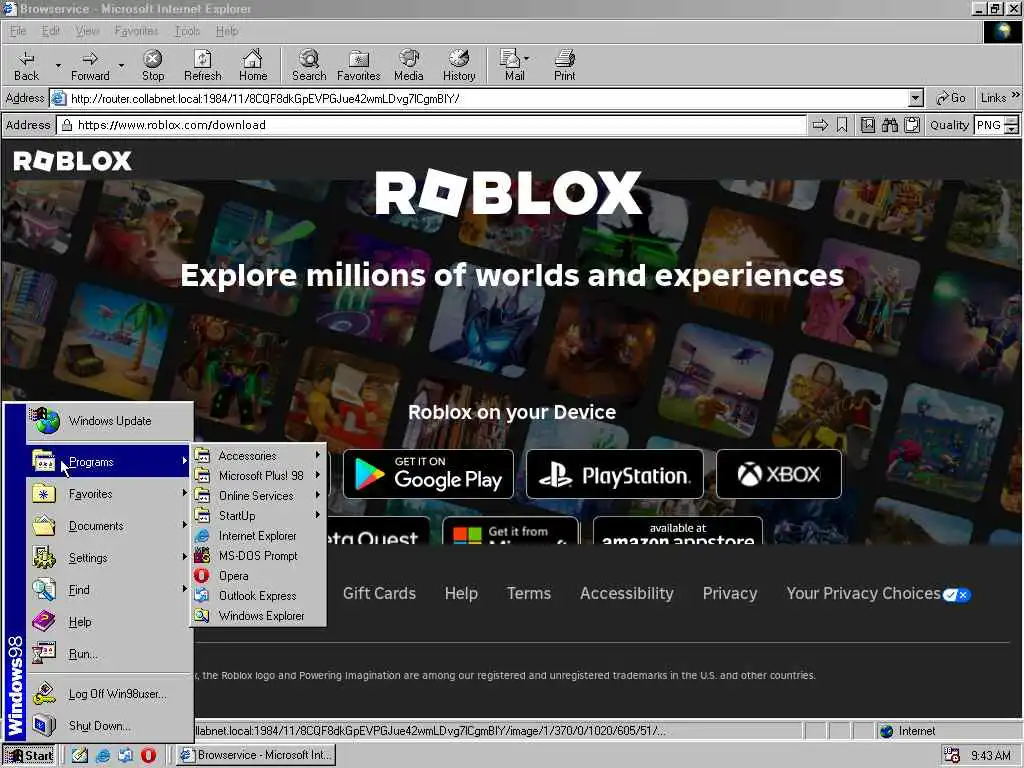Open the Search pane icon
The width and height of the screenshot is (1024, 768).
point(309,59)
